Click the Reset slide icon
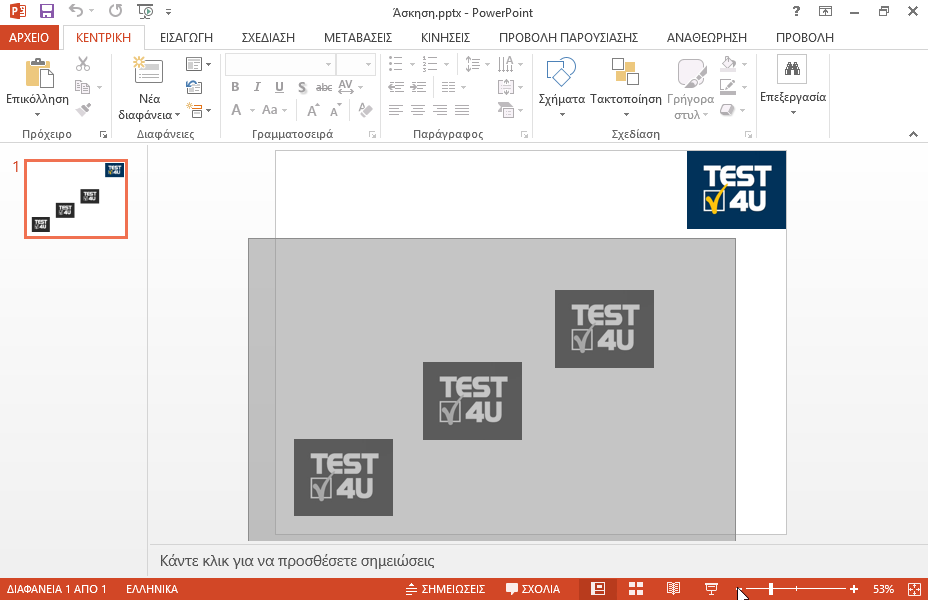This screenshot has width=928, height=600. pos(194,87)
